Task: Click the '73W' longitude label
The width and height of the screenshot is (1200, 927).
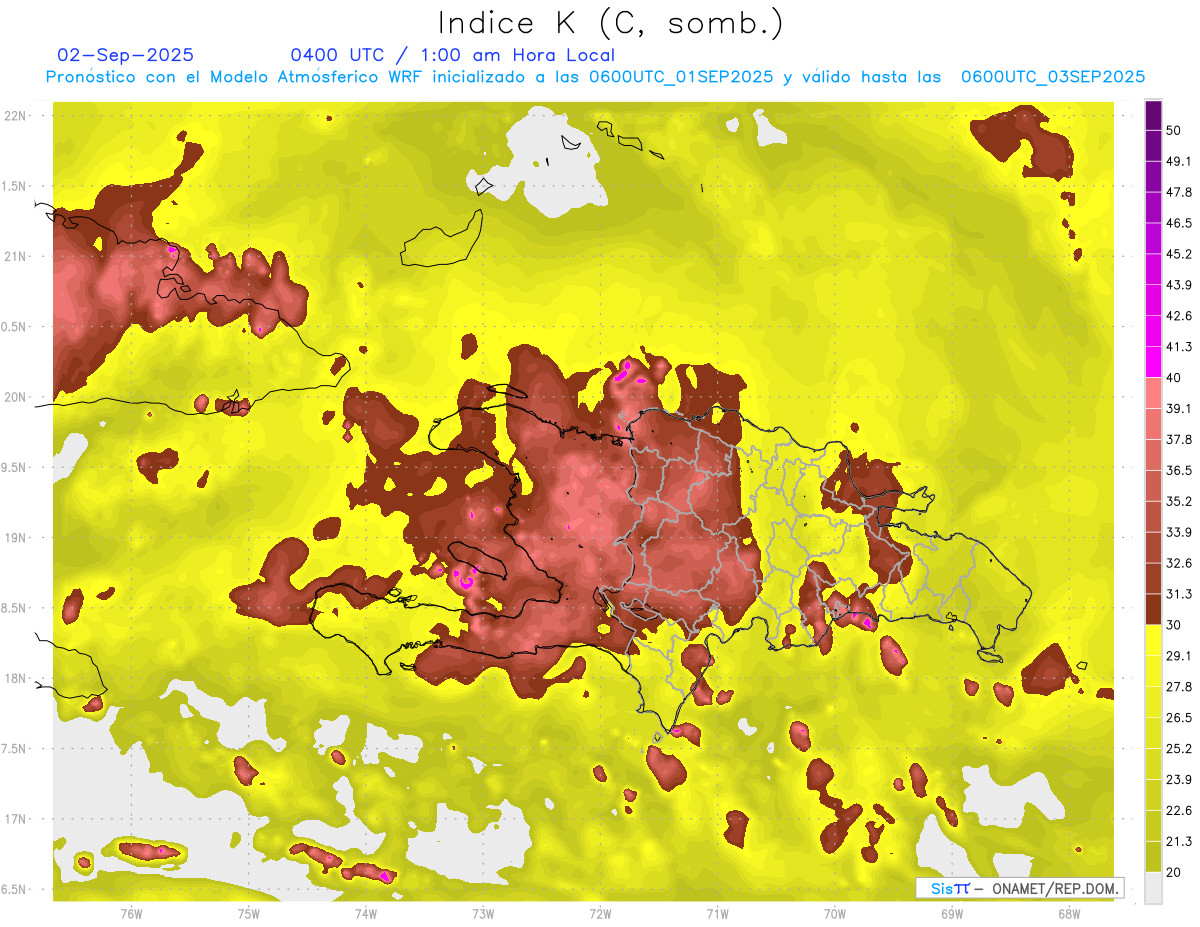Action: tap(483, 914)
